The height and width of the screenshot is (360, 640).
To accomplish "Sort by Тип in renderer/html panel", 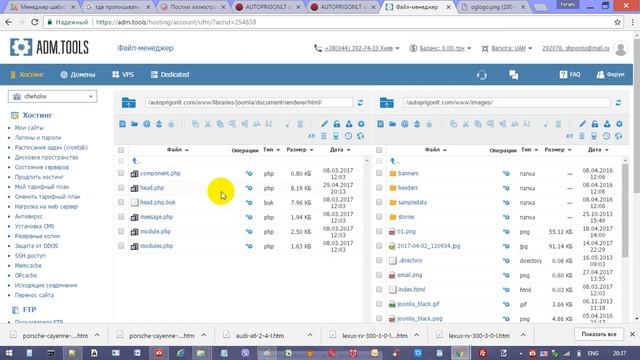I will [271, 150].
